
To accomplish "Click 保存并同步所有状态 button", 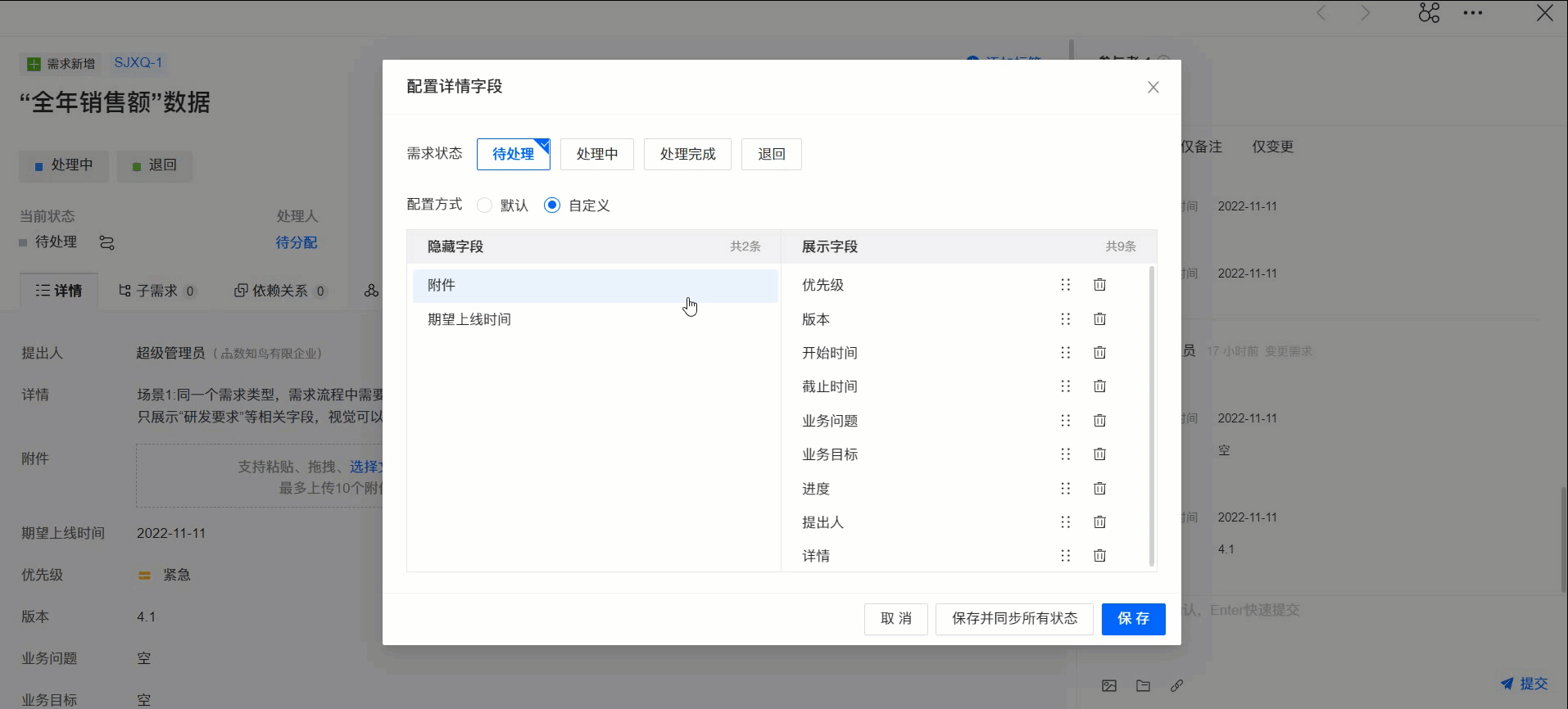I will point(1014,619).
